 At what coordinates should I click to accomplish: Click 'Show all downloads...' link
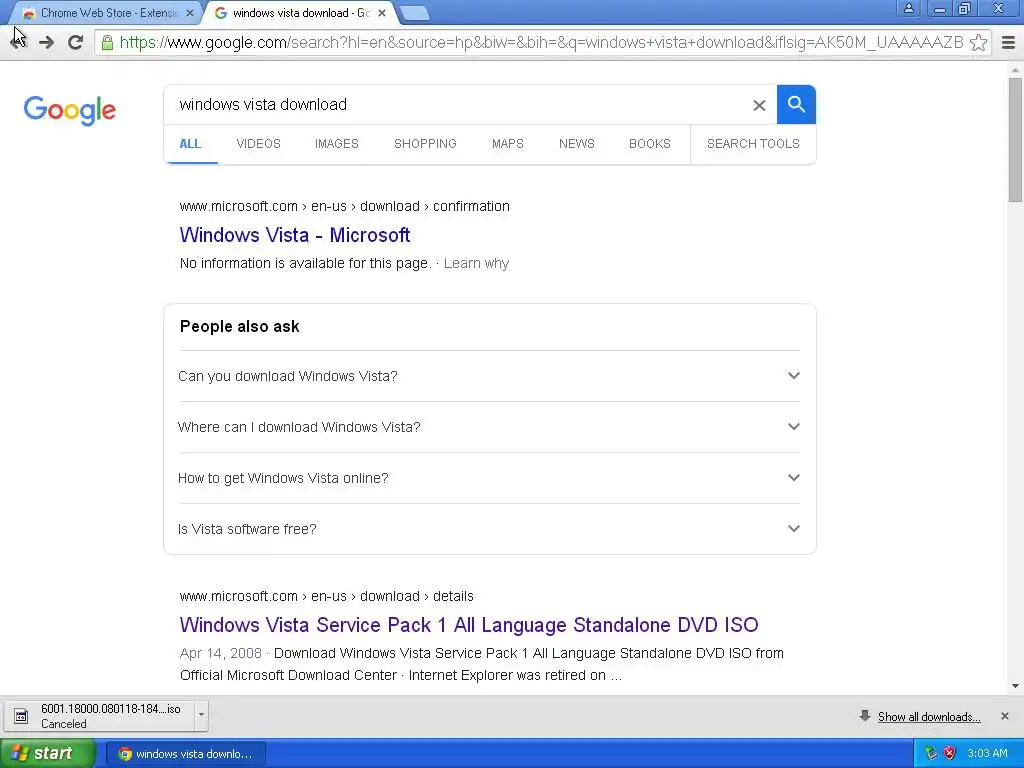929,717
